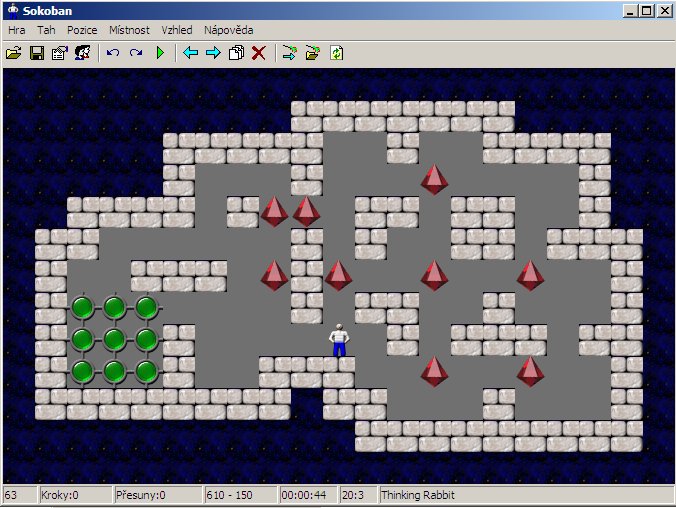Maximize the Sokoban window

(x=646, y=11)
